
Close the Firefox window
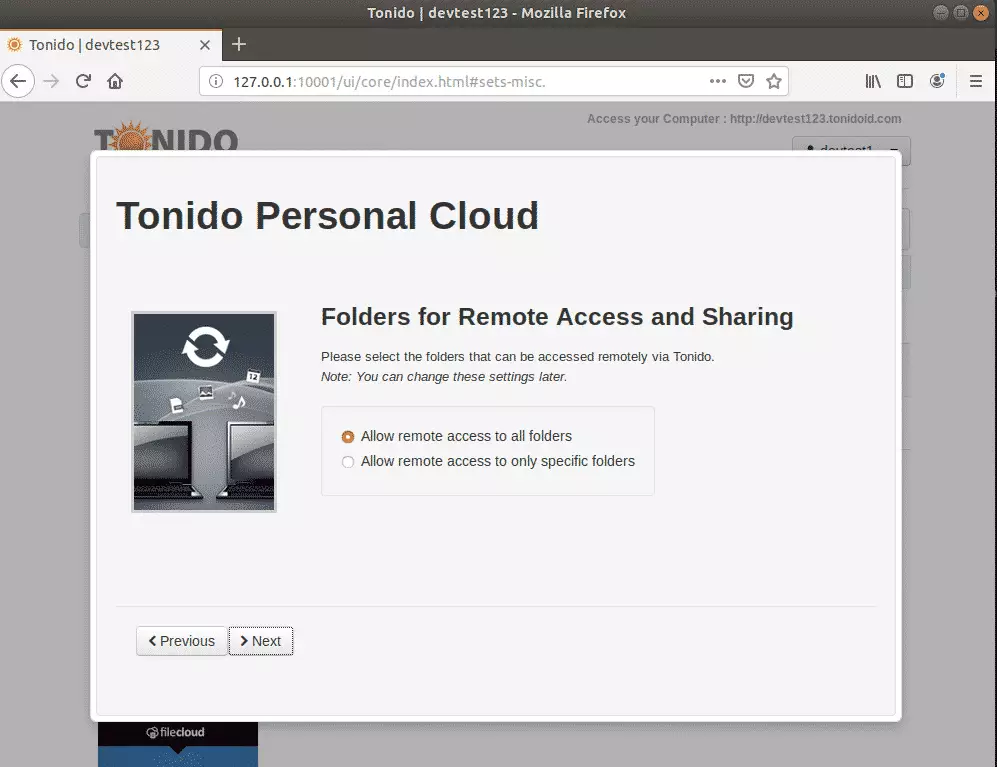[981, 13]
